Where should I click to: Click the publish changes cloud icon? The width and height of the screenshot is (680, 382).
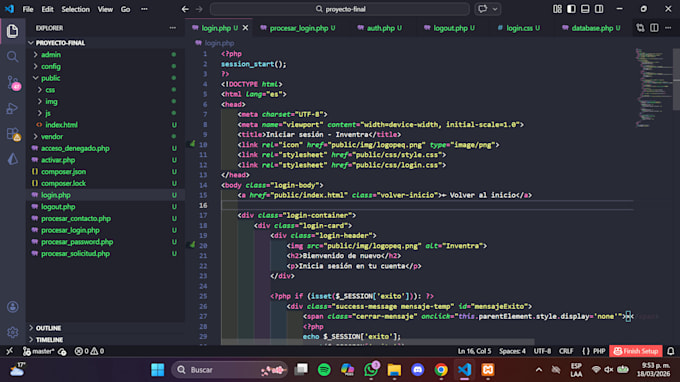62,351
